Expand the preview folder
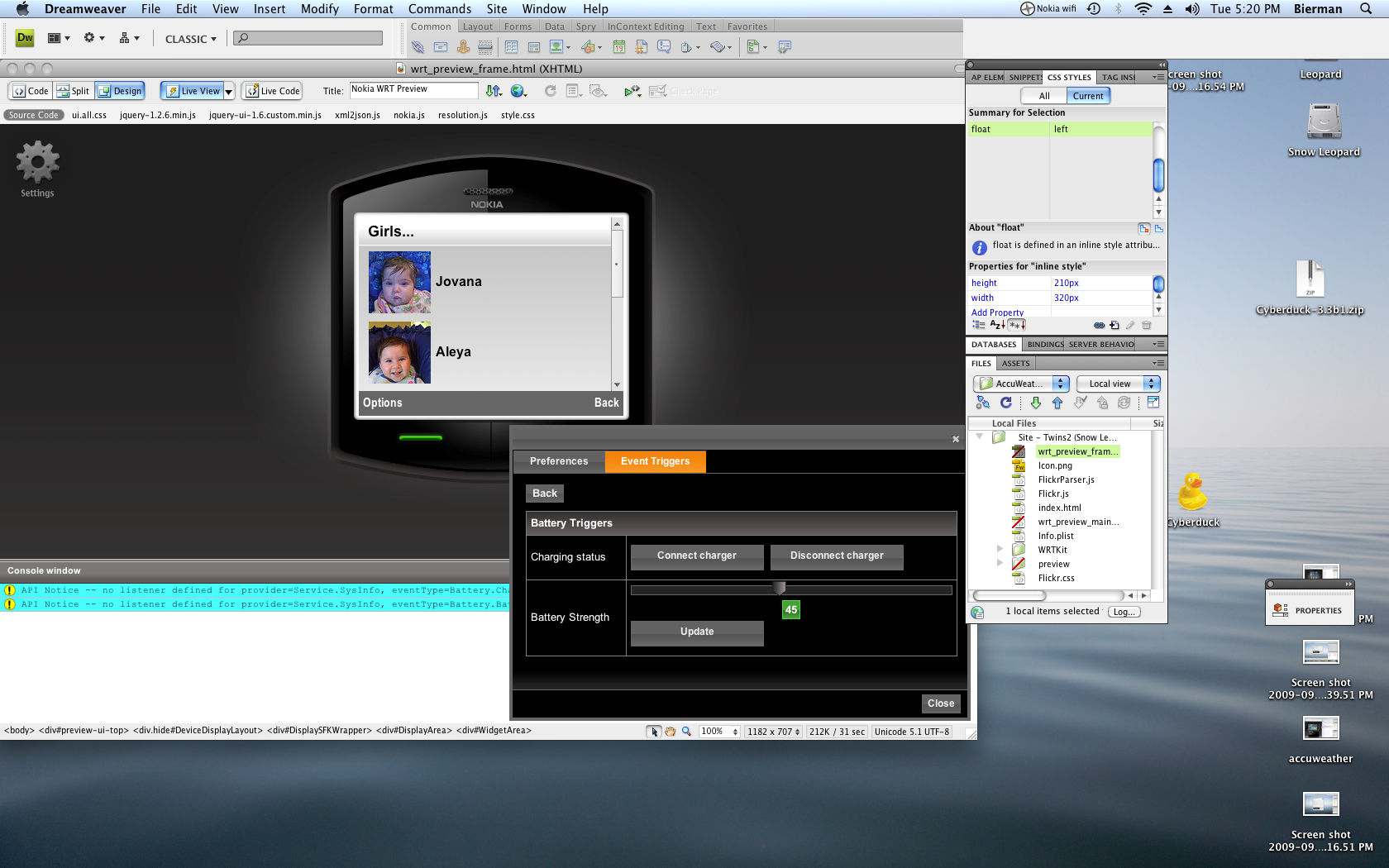 (1000, 563)
